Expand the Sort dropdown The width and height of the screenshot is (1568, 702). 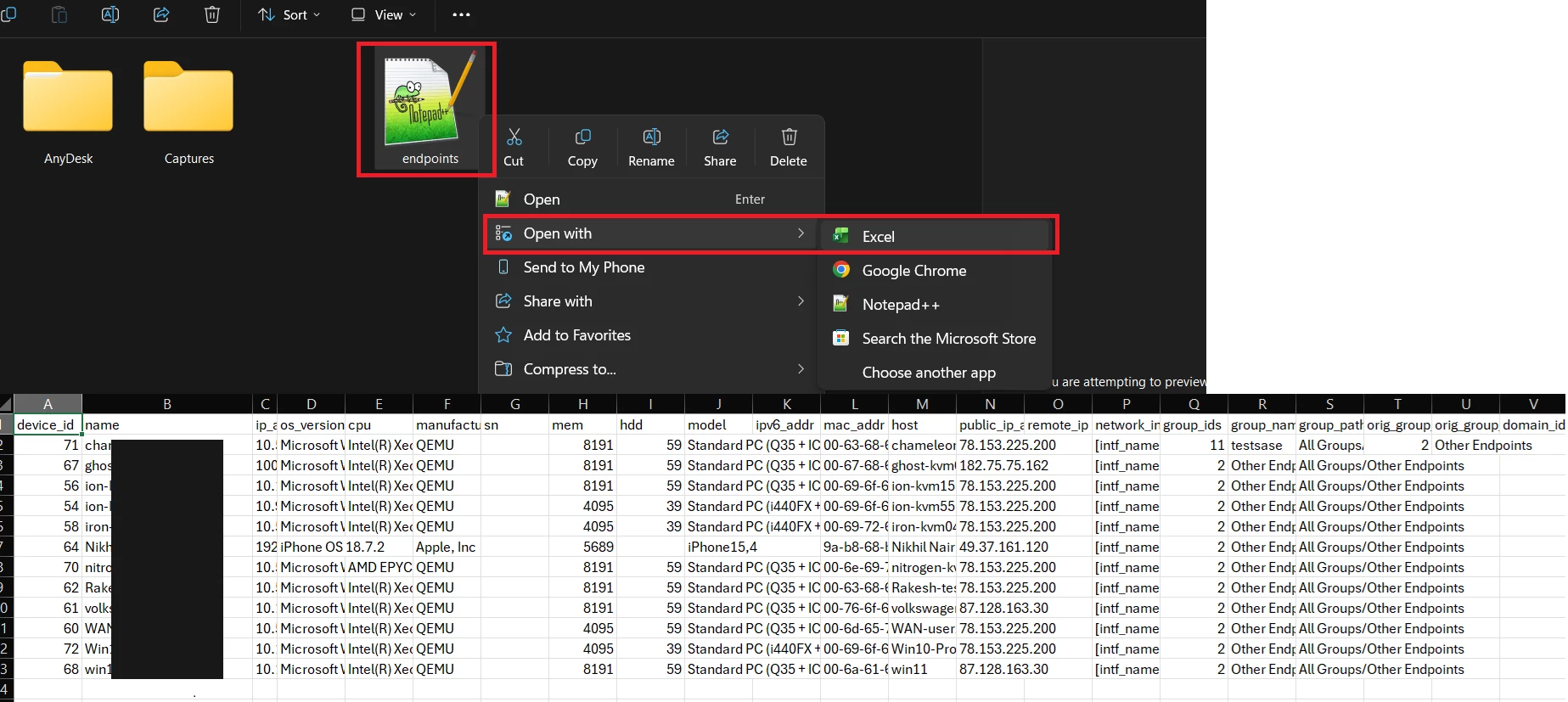coord(289,14)
